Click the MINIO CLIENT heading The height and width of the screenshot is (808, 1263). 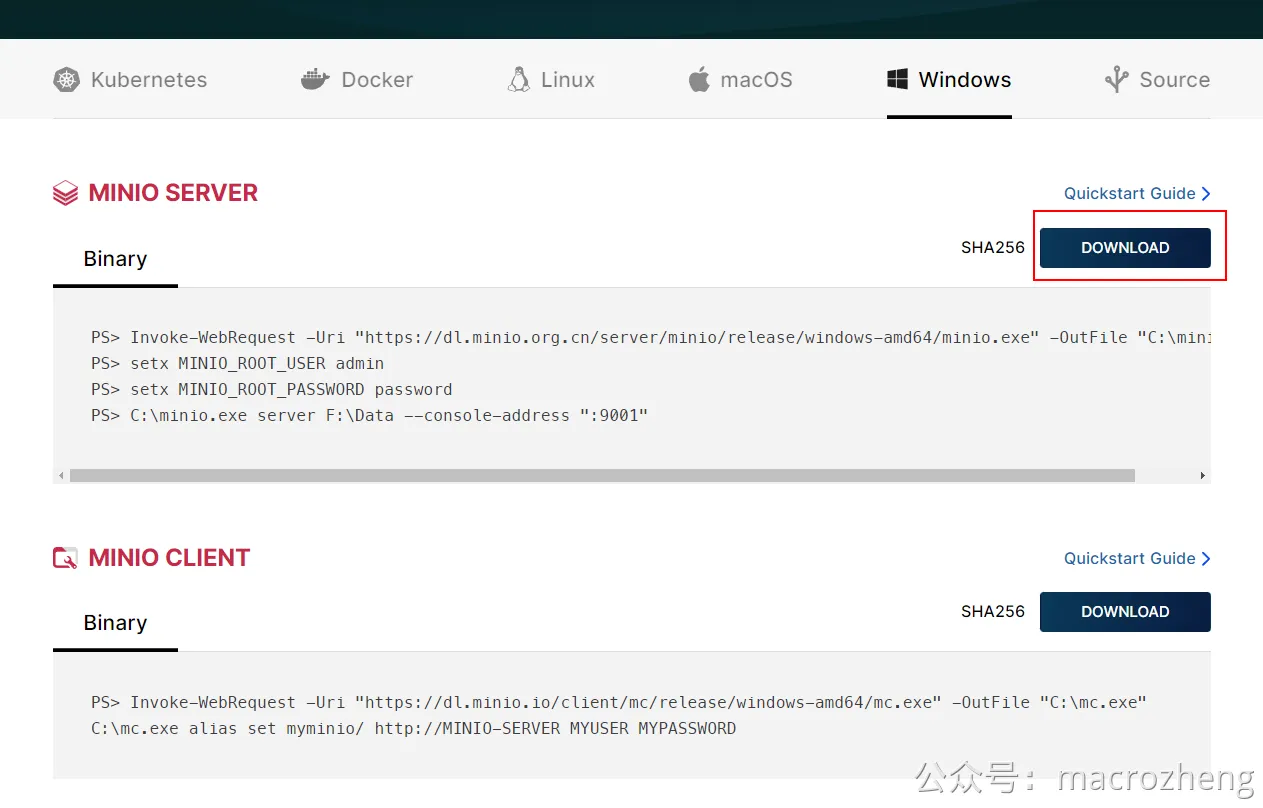coord(169,558)
